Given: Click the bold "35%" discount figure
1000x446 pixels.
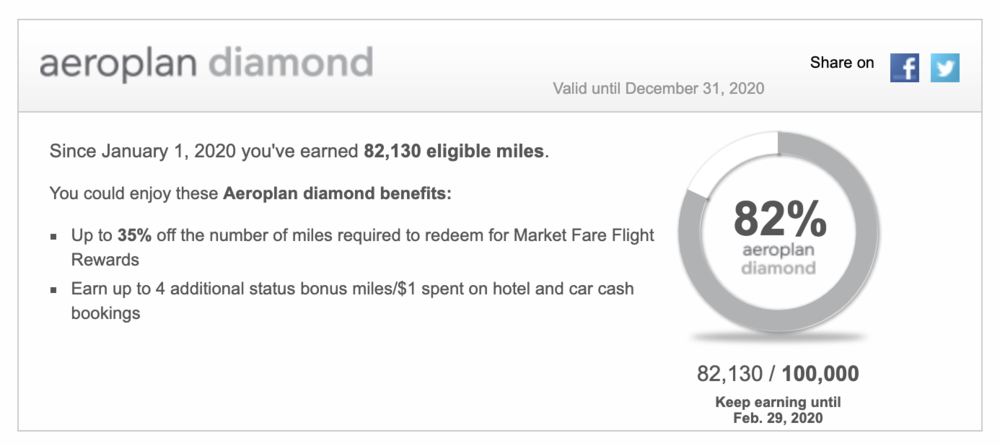Looking at the screenshot, I should point(133,236).
